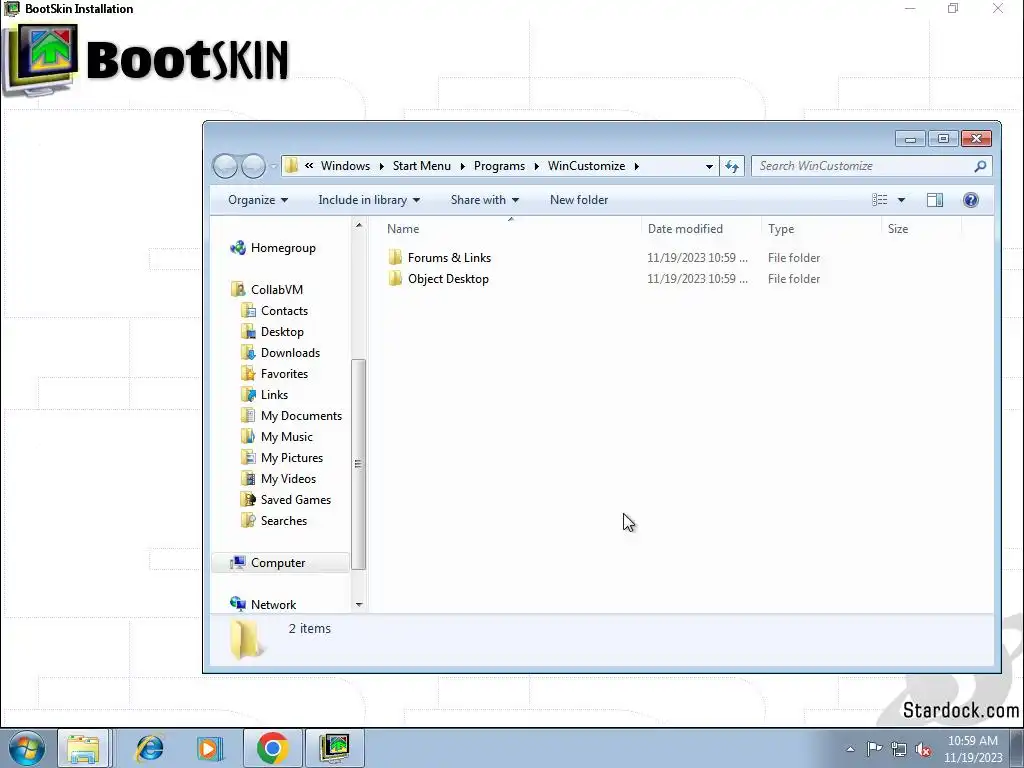Open the Organize menu
The height and width of the screenshot is (768, 1024).
[258, 200]
